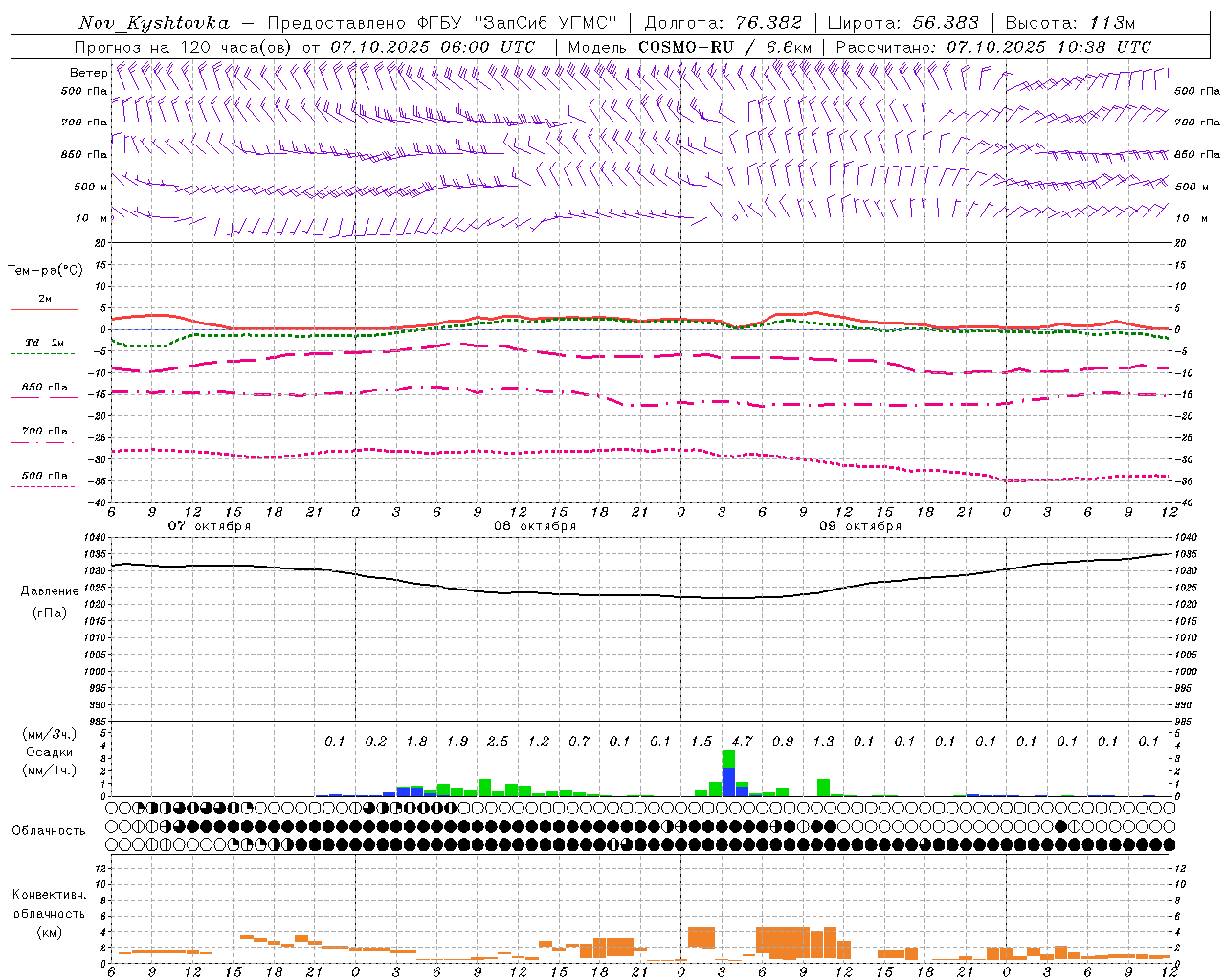Select the 0.9 precipitation total value
This screenshot has height=980, width=1225.
coord(783,742)
